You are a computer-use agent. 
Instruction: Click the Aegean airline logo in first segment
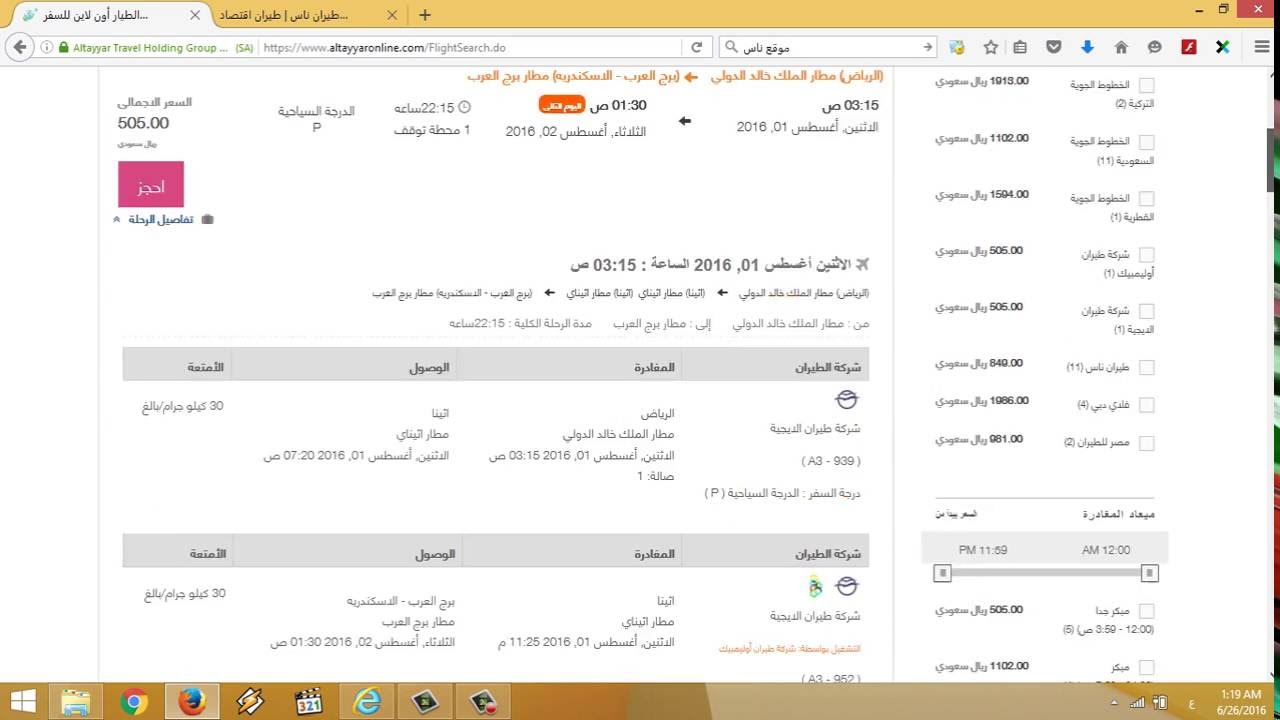click(x=846, y=400)
